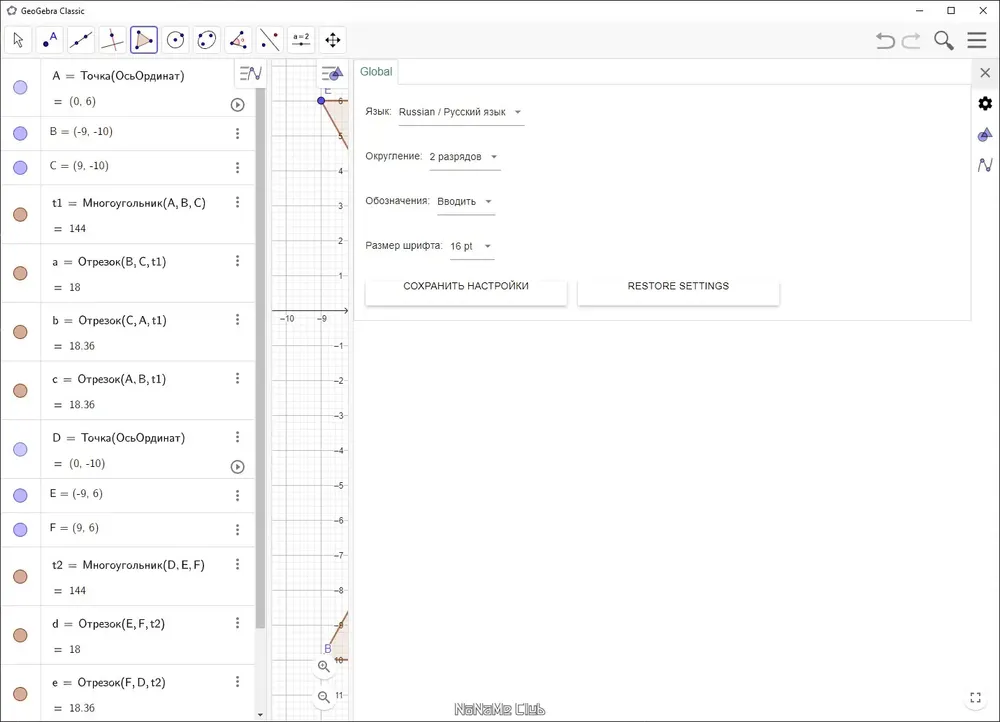Viewport: 1000px width, 722px height.
Task: Toggle visibility of segment a
Action: (20, 273)
